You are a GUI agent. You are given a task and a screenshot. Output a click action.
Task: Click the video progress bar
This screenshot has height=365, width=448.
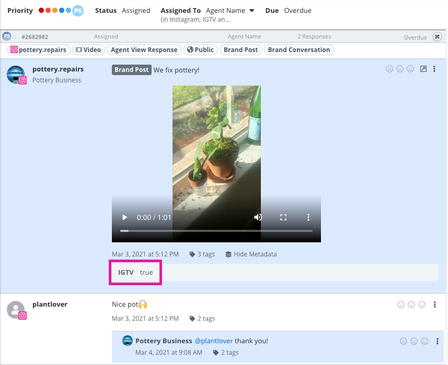(216, 231)
